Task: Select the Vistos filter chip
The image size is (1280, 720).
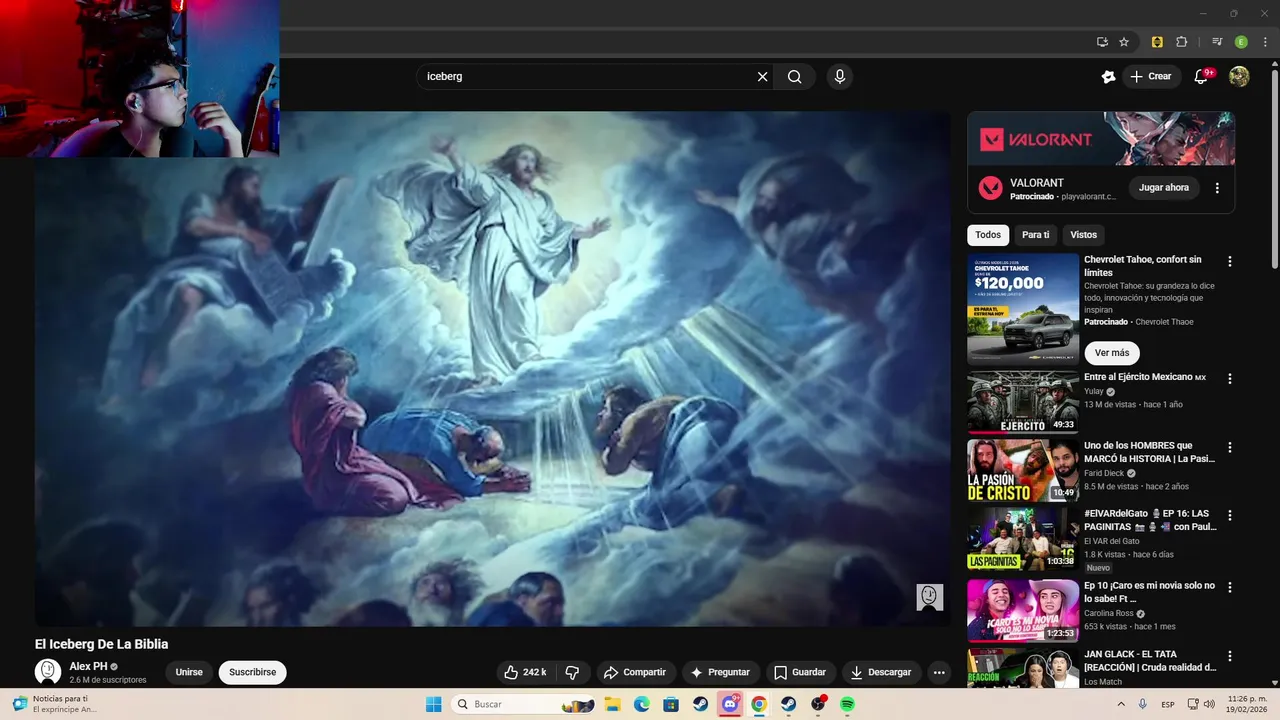Action: pos(1084,235)
